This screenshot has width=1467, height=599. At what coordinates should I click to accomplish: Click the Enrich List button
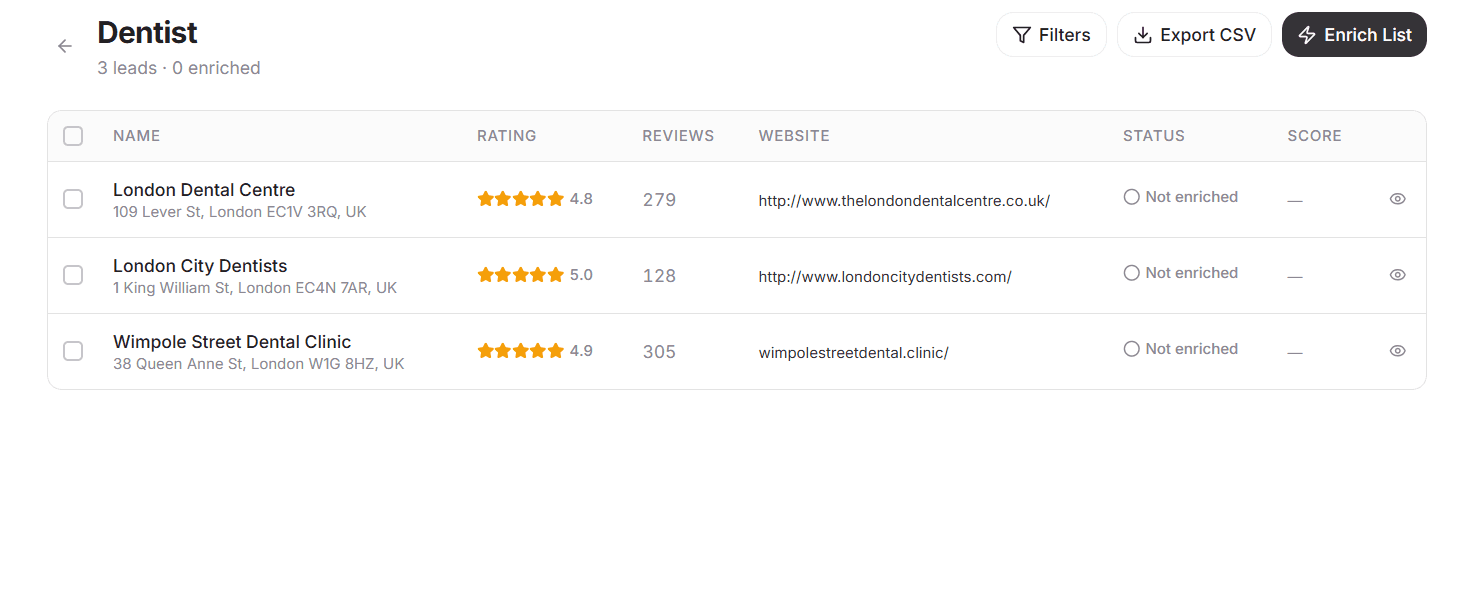pyautogui.click(x=1354, y=35)
